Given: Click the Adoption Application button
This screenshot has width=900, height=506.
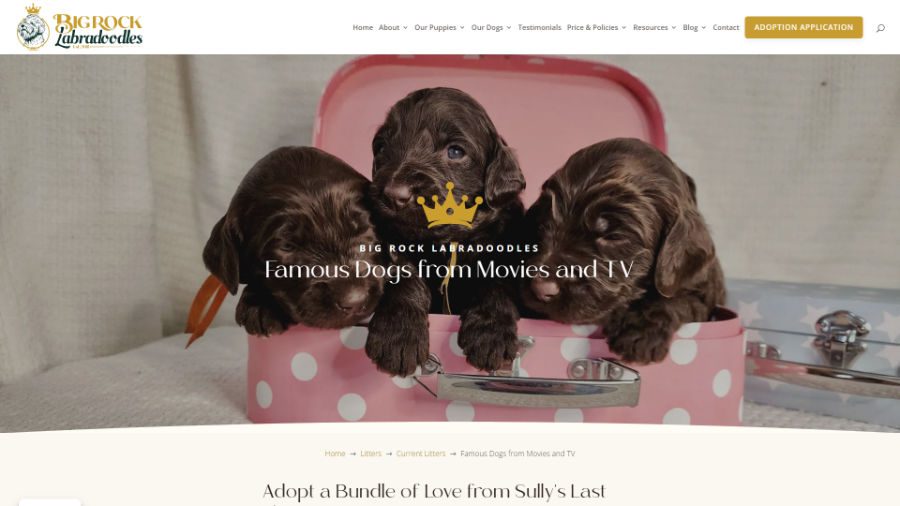Looking at the screenshot, I should [804, 28].
